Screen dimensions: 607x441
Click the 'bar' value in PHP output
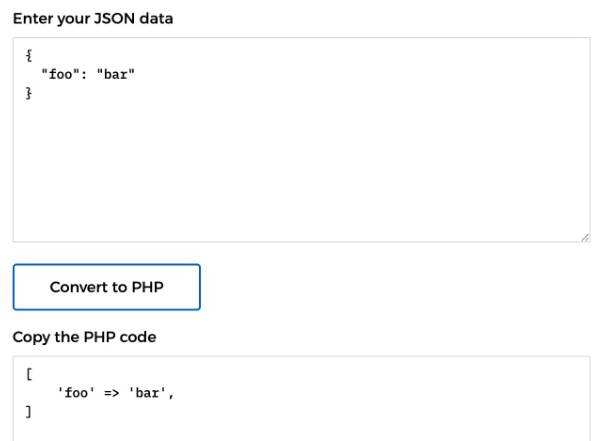[x=148, y=393]
